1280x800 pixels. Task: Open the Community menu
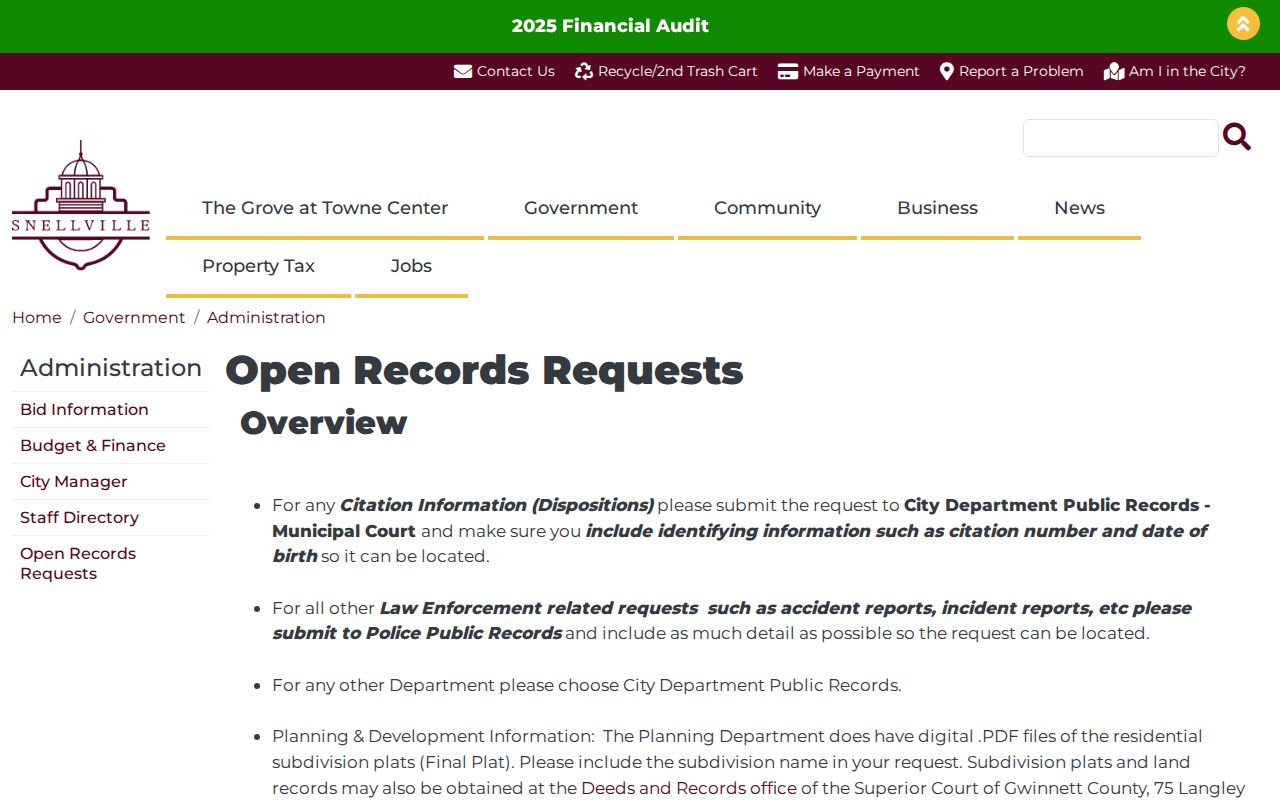(767, 208)
